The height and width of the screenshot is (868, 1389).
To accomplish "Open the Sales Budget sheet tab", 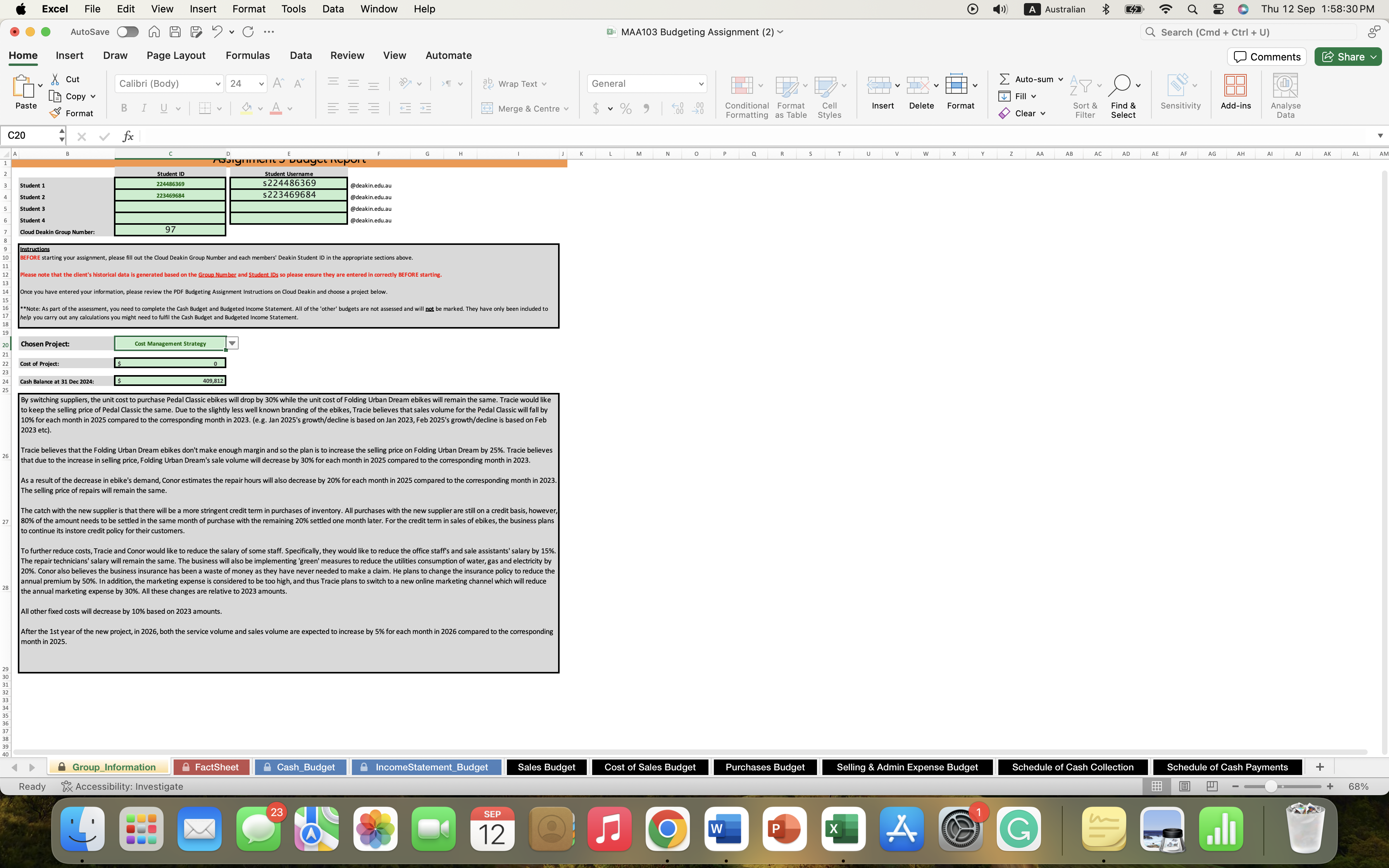I will (545, 766).
